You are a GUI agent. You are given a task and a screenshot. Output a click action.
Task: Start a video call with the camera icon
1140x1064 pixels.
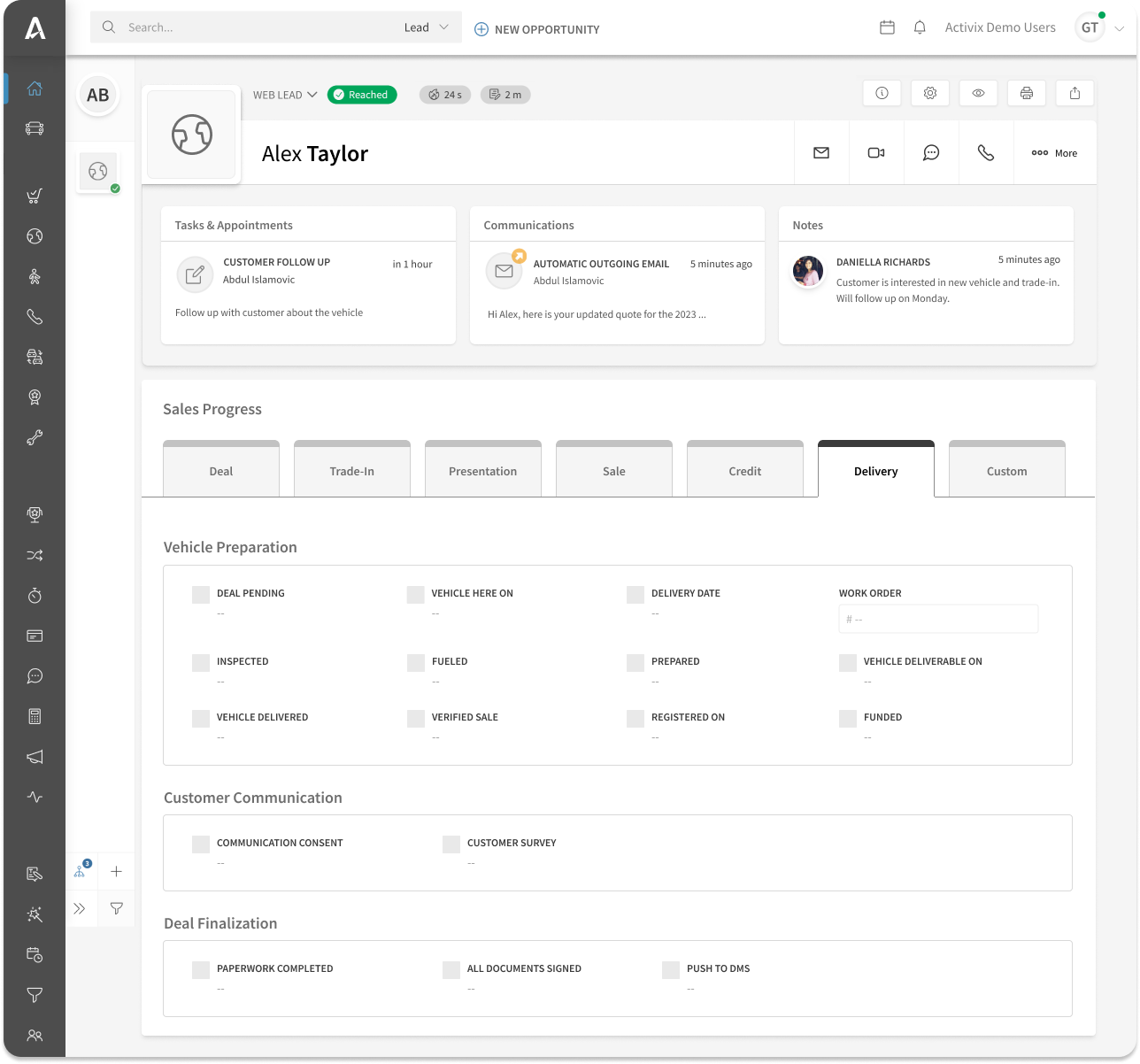tap(876, 153)
